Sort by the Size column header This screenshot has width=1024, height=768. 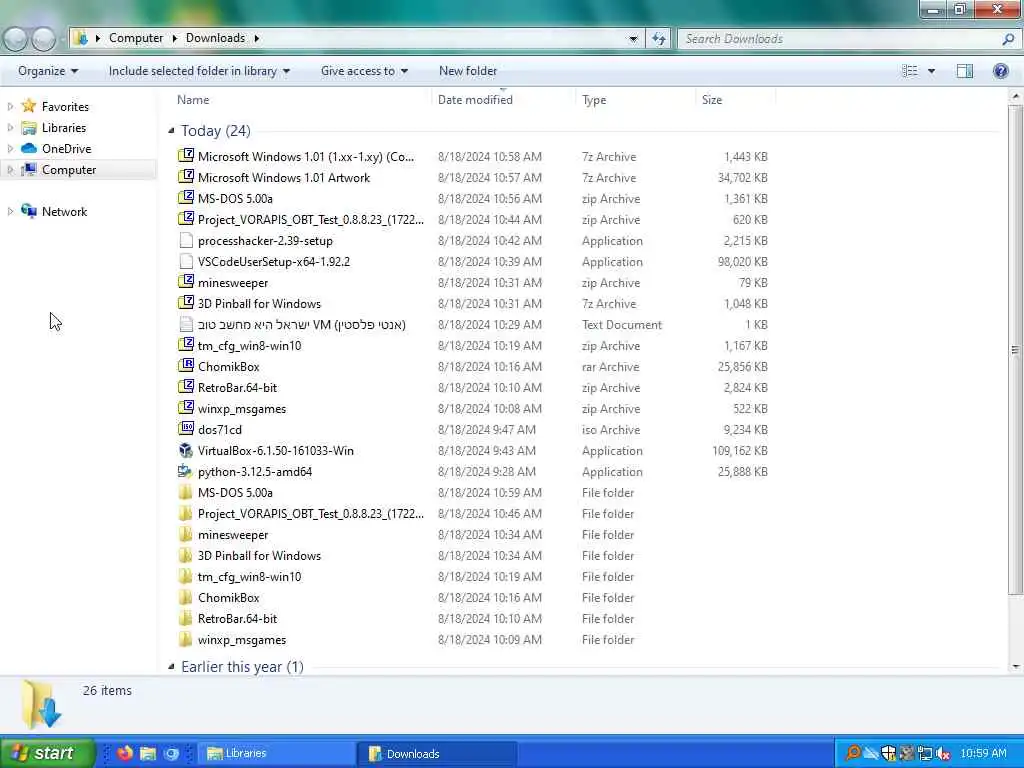(x=712, y=99)
